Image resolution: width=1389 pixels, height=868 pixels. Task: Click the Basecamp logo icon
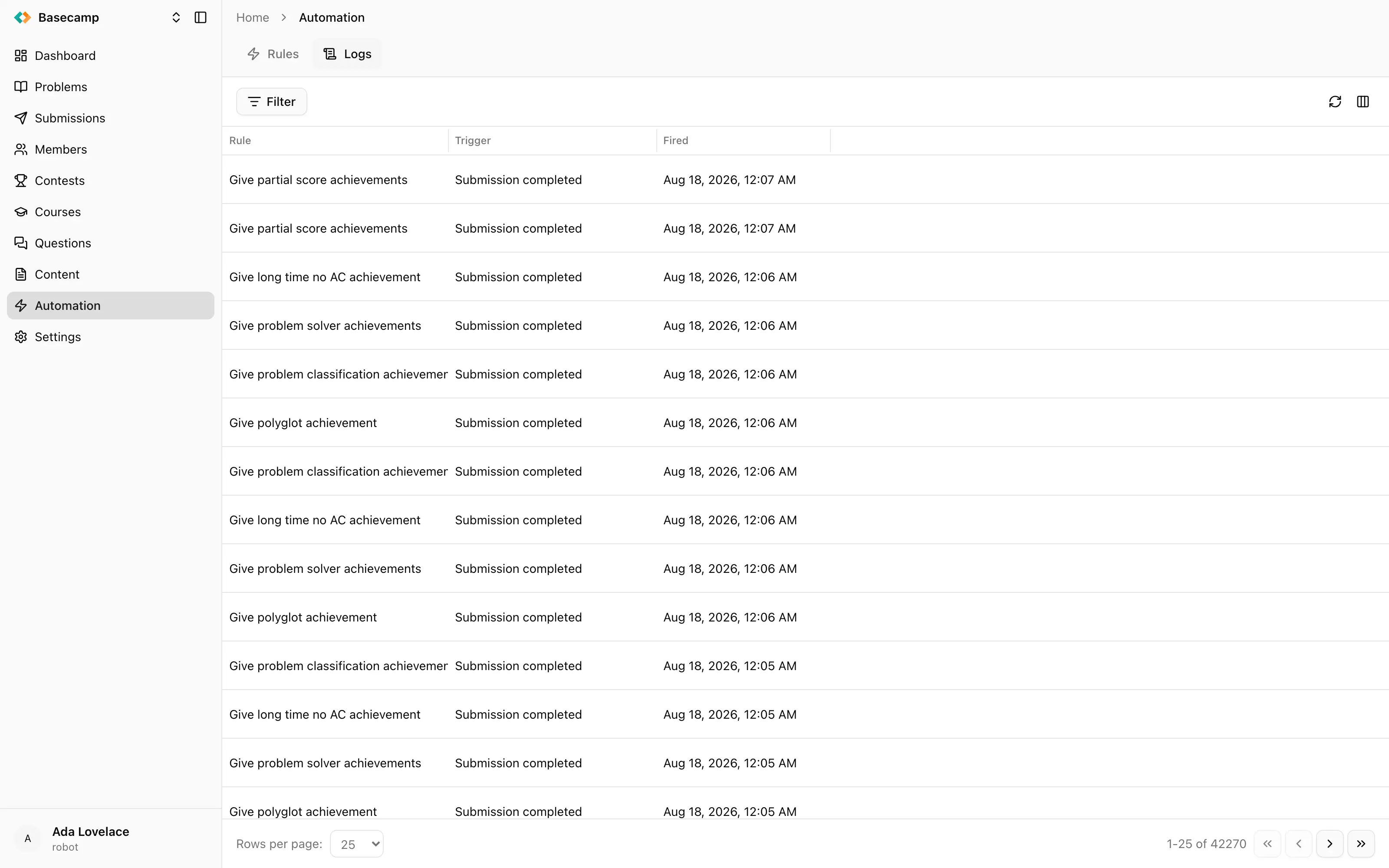23,17
